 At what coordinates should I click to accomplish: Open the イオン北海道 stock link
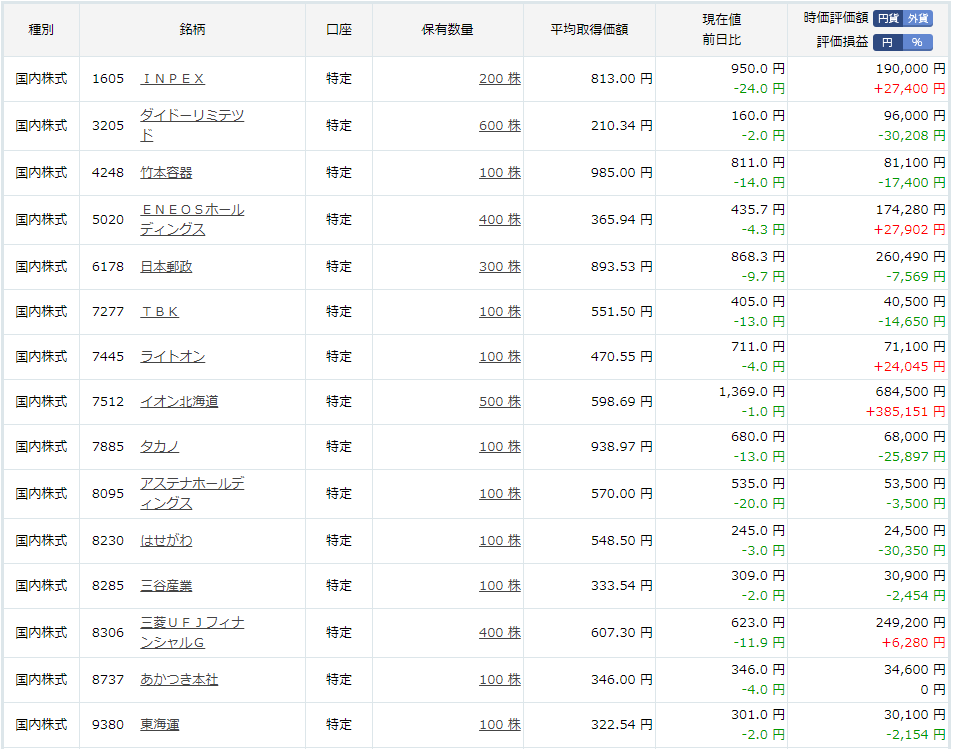179,402
